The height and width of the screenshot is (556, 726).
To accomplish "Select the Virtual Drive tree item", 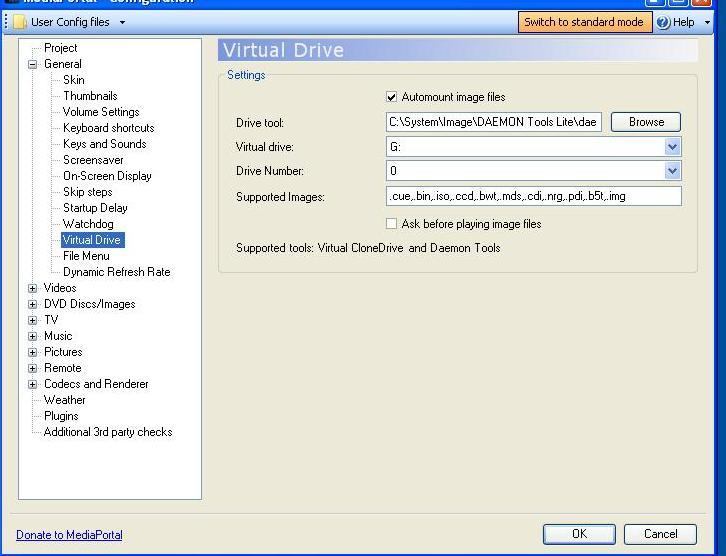I will (92, 240).
